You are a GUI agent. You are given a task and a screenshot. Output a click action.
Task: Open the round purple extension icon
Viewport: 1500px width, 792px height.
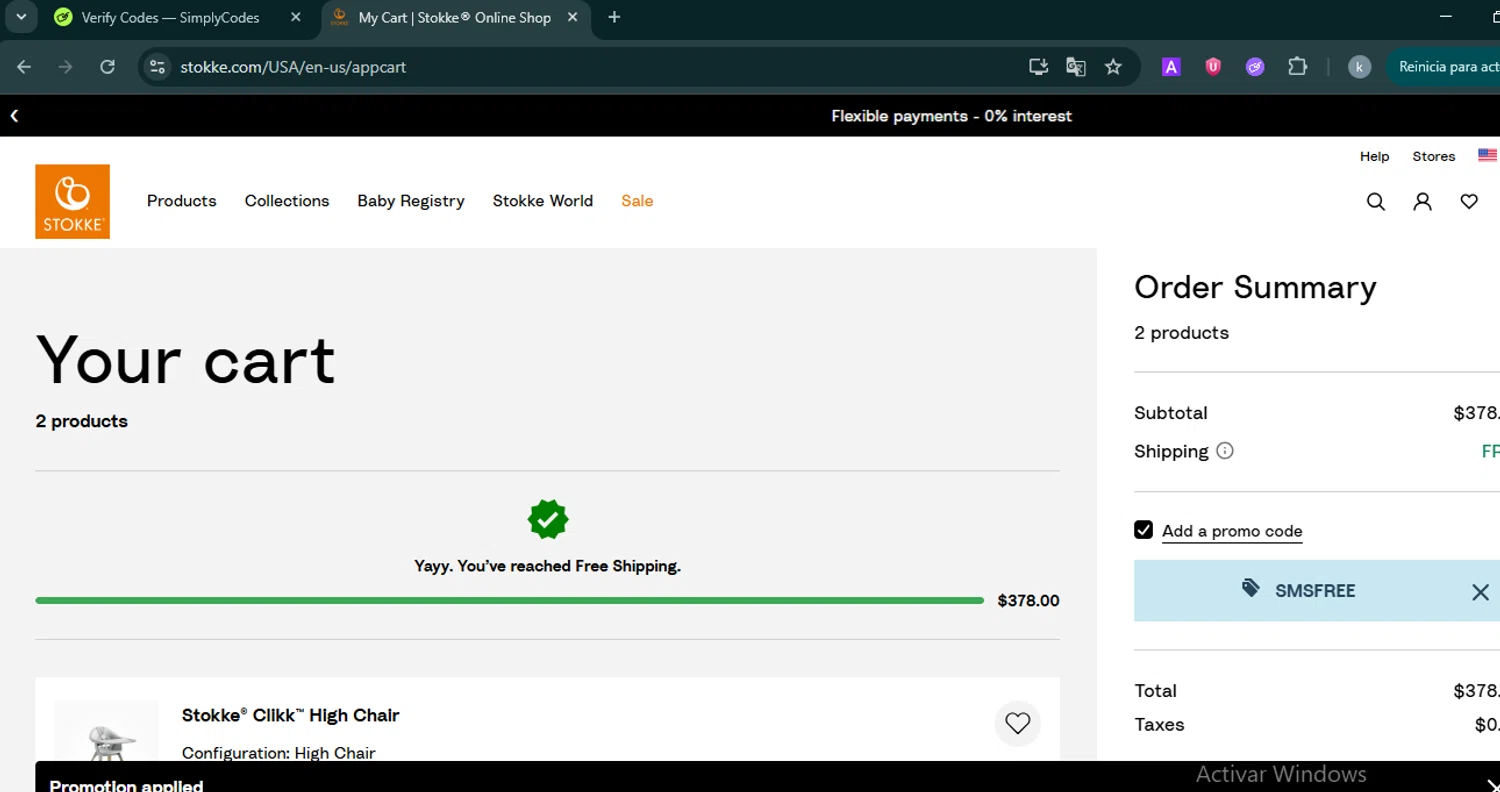(1255, 67)
